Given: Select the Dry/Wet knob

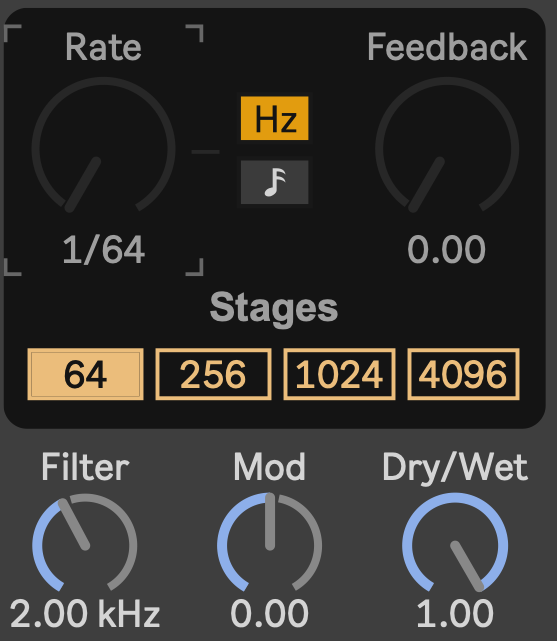Looking at the screenshot, I should click(x=455, y=543).
